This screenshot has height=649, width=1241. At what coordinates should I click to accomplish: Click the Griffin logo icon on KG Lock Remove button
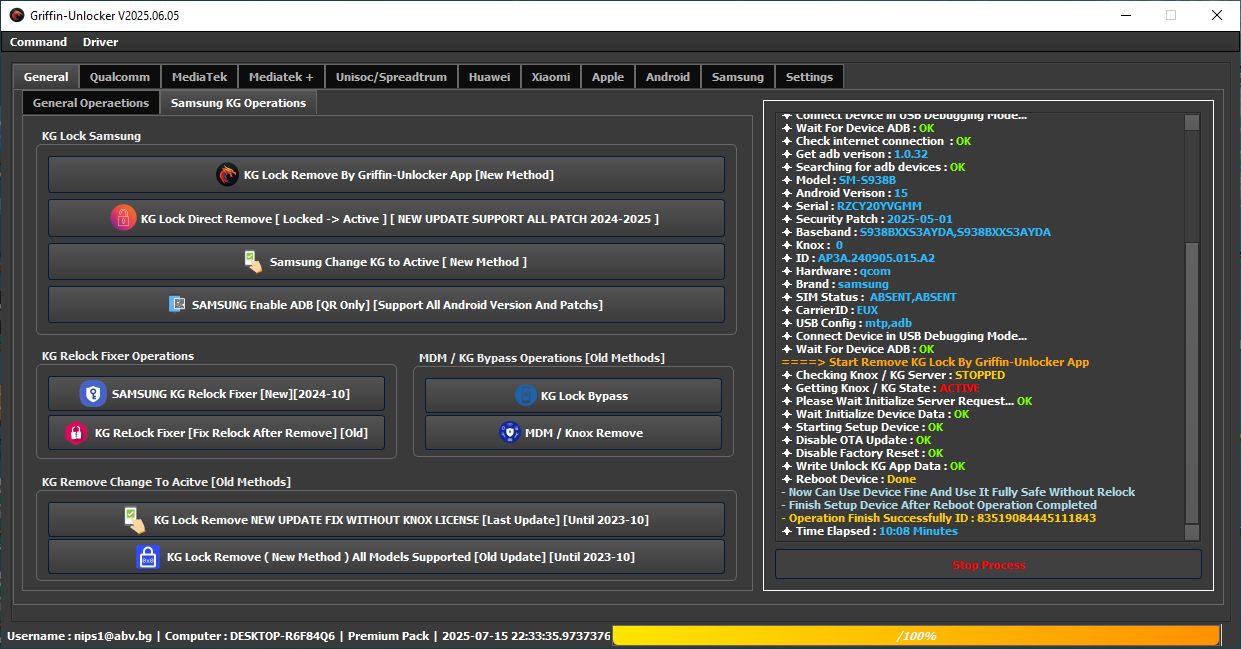[x=228, y=175]
